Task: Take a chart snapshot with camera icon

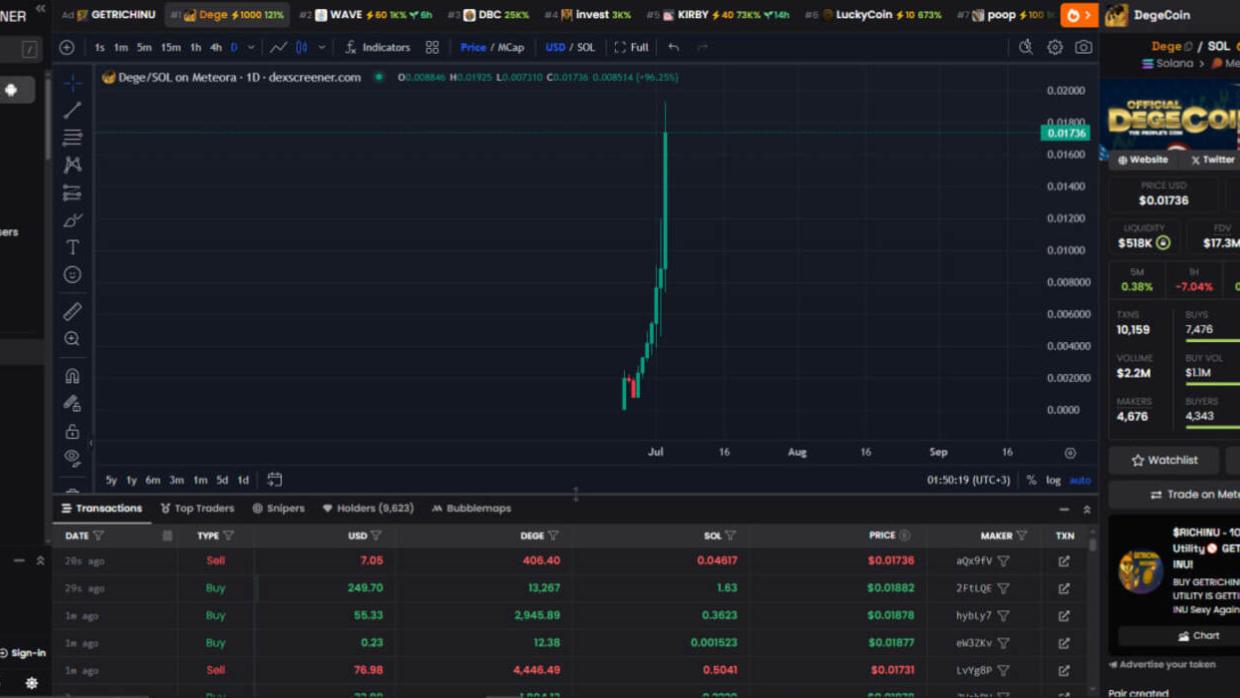Action: [x=1083, y=47]
